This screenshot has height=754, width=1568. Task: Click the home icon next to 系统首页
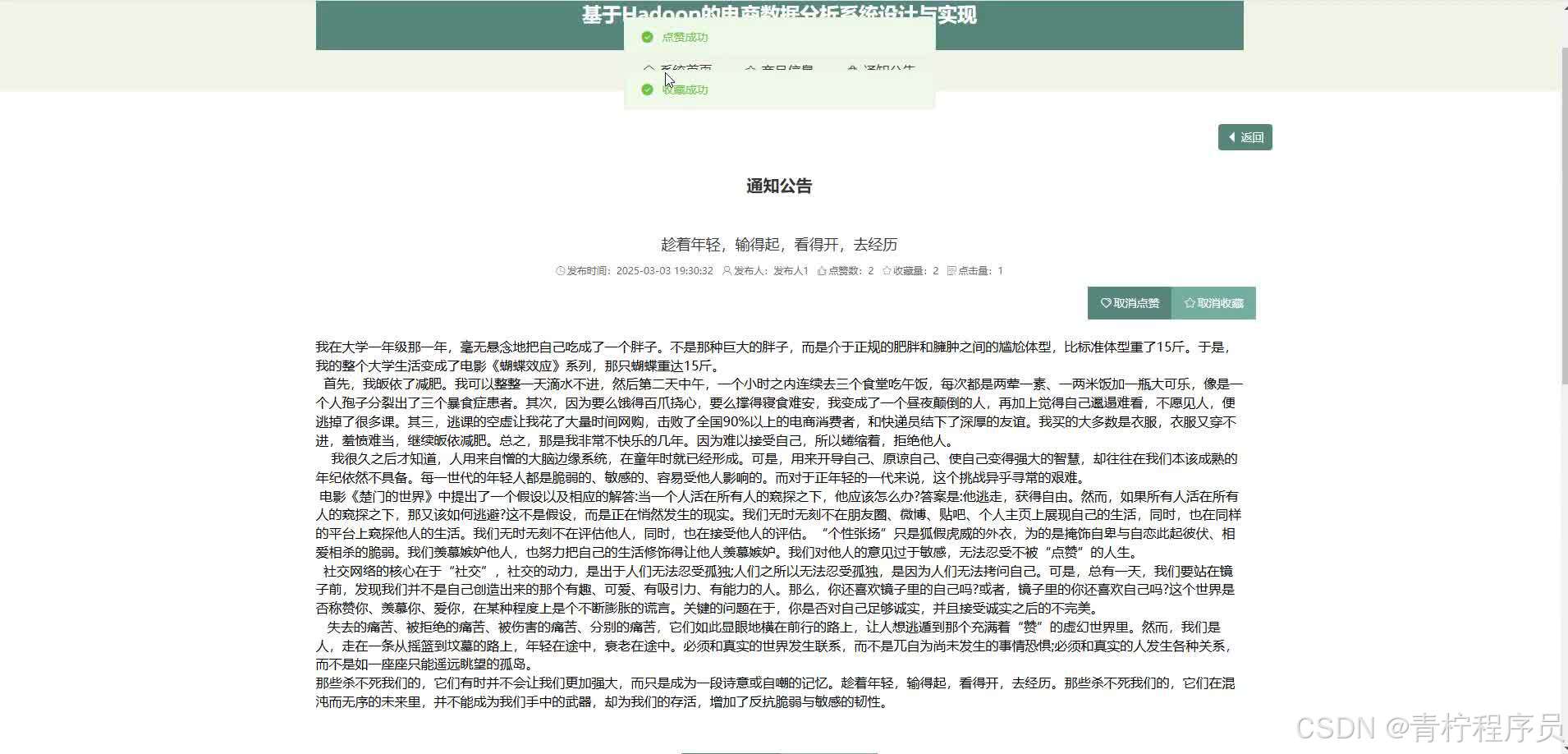point(649,68)
